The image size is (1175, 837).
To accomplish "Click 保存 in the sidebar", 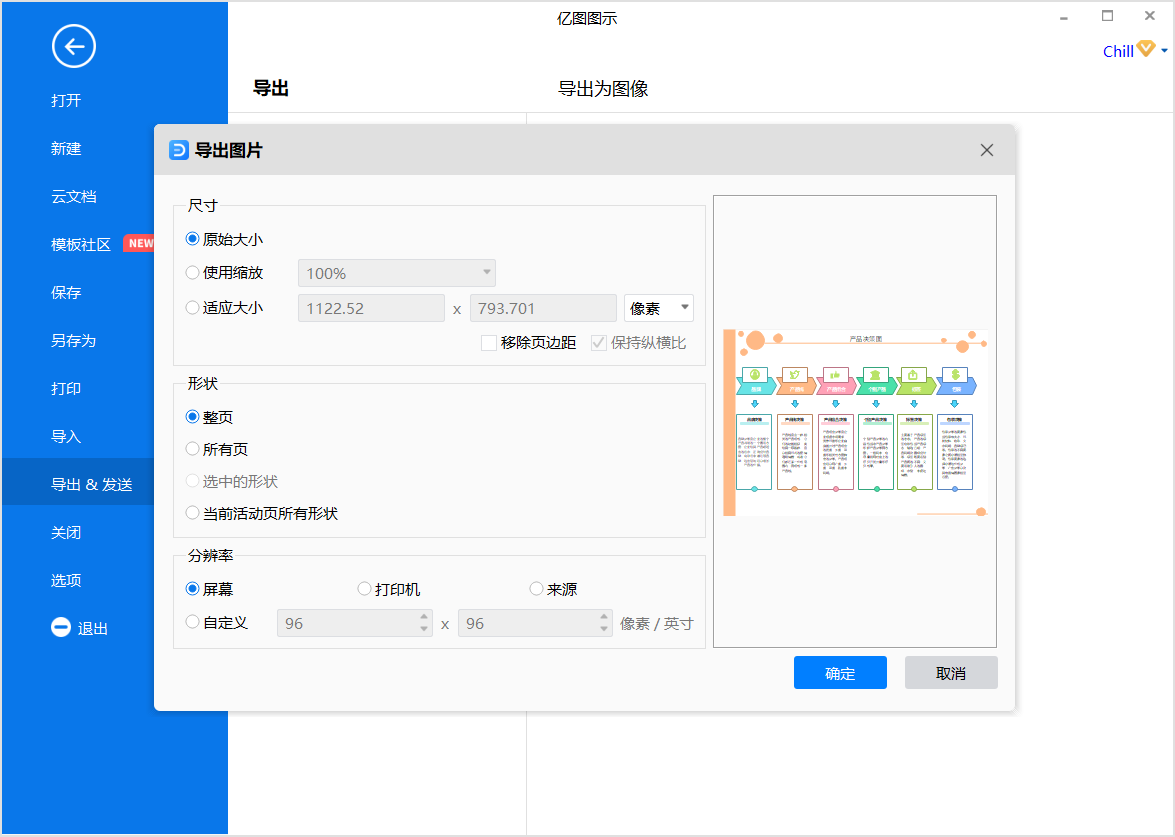I will tap(66, 292).
